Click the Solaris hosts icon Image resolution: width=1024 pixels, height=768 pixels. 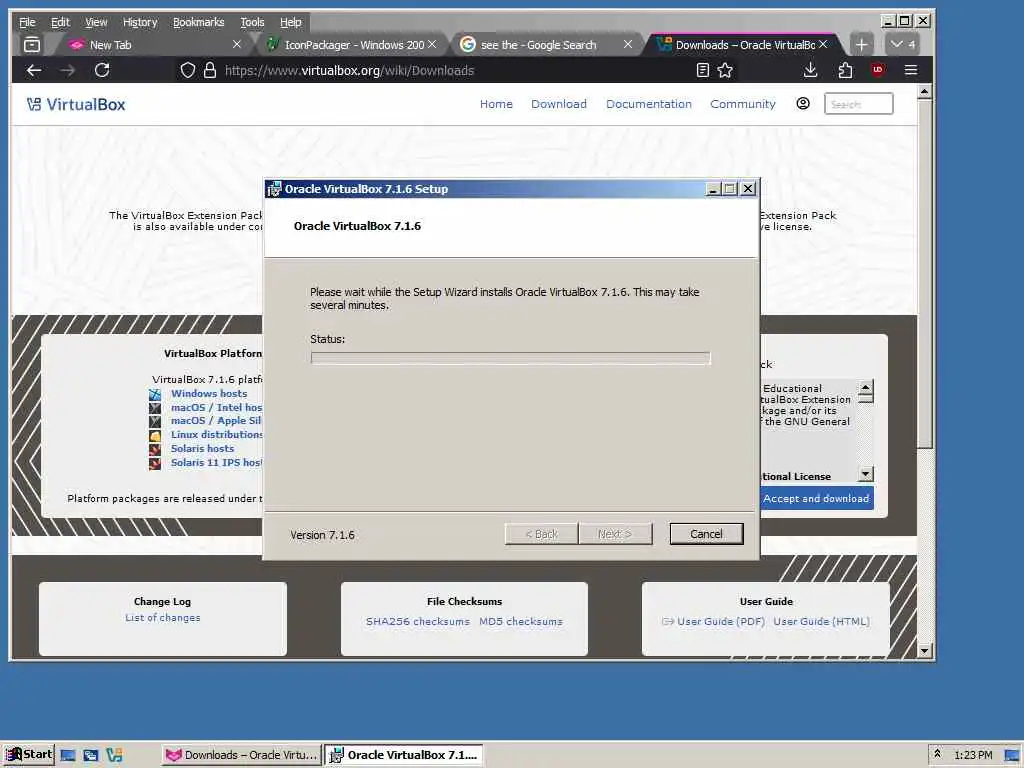(x=155, y=449)
